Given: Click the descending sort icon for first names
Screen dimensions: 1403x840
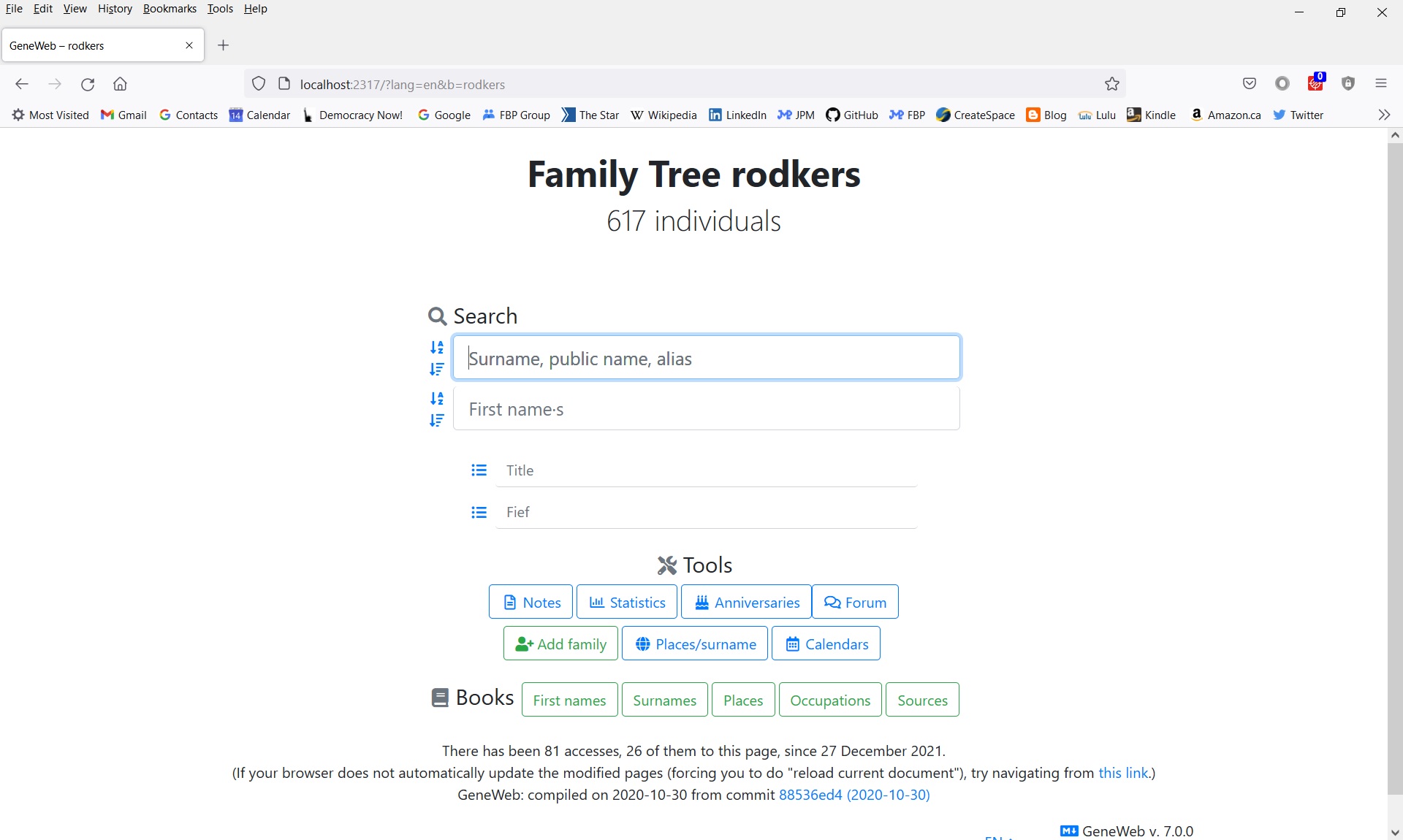Looking at the screenshot, I should 437,421.
